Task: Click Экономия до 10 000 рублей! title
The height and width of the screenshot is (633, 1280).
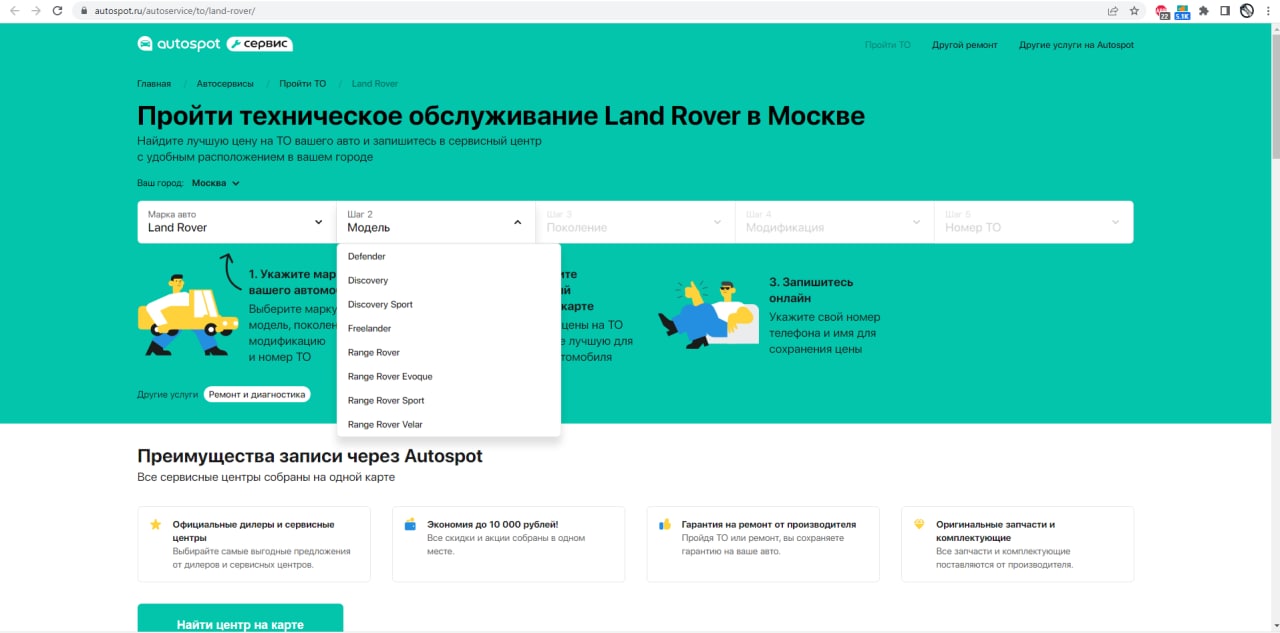Action: click(x=492, y=524)
